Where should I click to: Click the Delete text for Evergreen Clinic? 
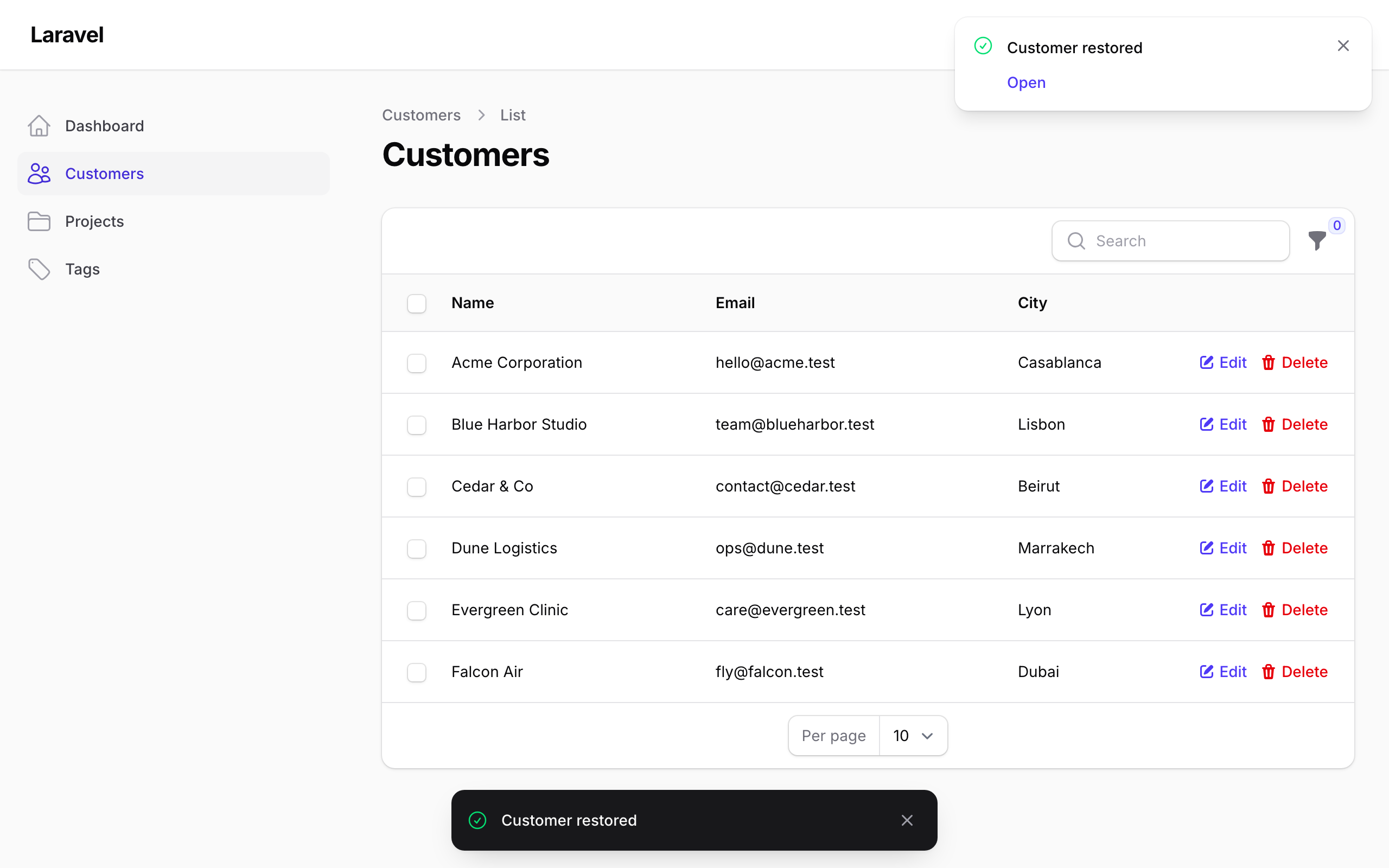[x=1304, y=610]
